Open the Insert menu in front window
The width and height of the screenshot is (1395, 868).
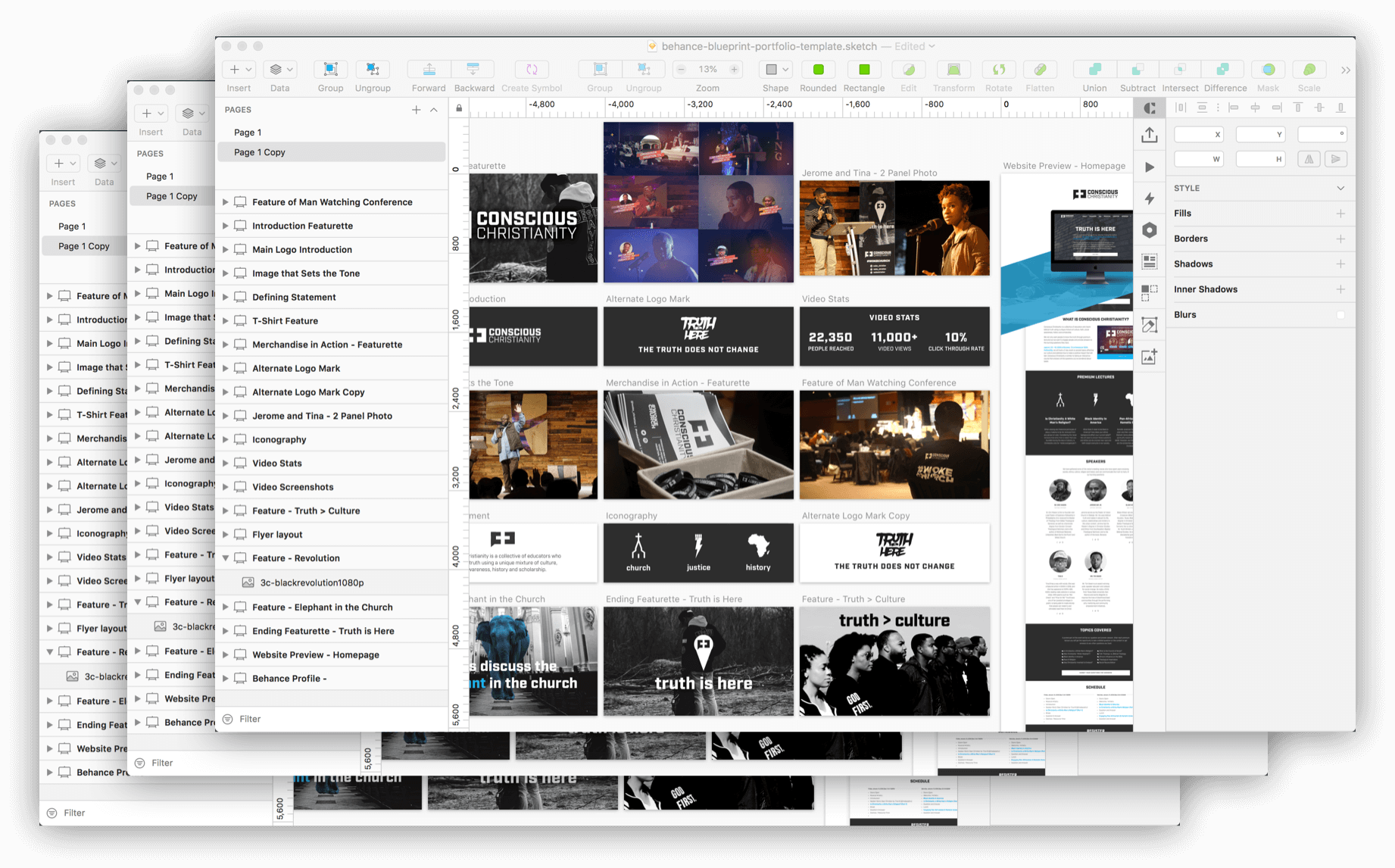(x=239, y=70)
